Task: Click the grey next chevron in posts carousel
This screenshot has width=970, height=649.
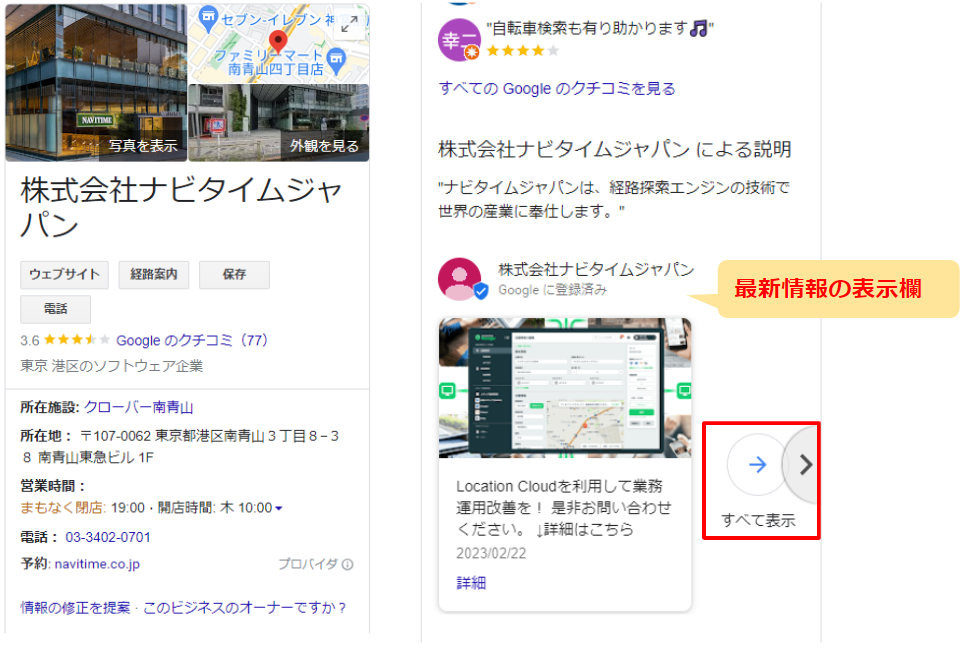Action: pos(804,465)
